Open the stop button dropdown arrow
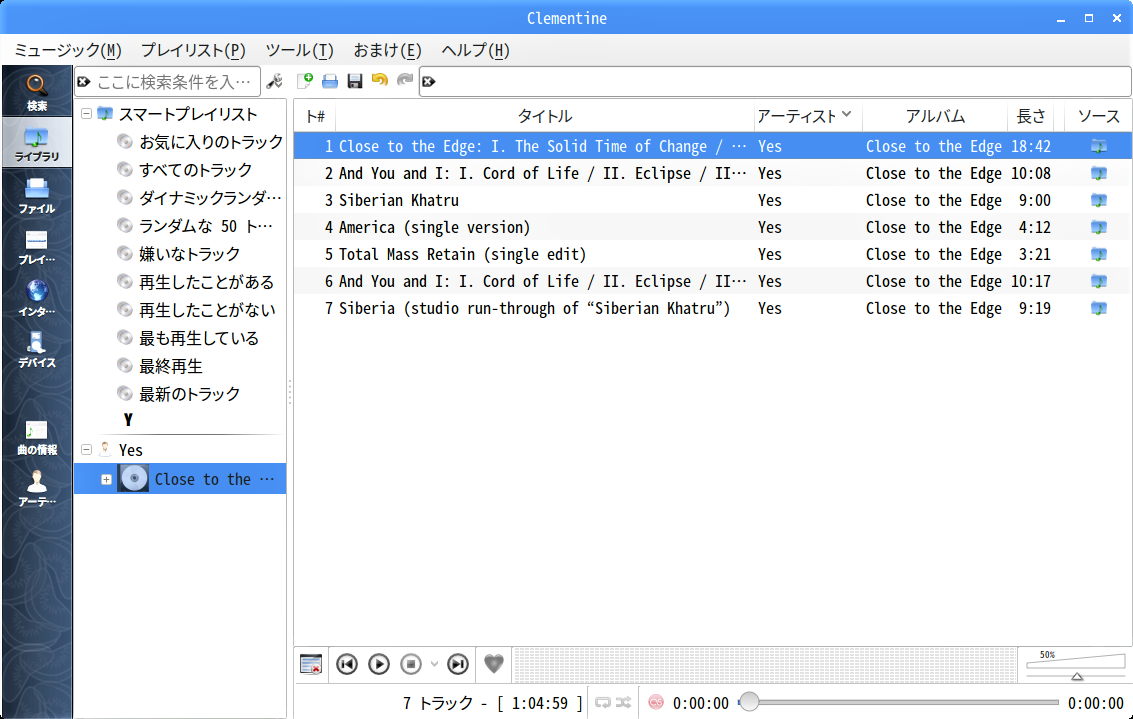1133x719 pixels. pyautogui.click(x=434, y=663)
